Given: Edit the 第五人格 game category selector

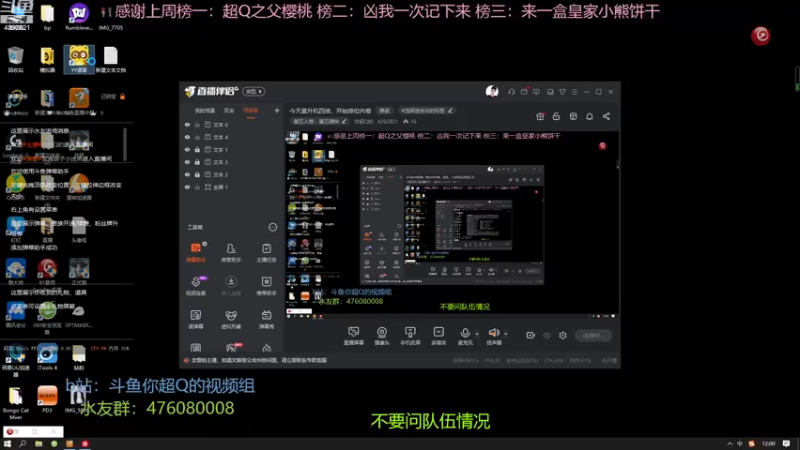Looking at the screenshot, I should pos(319,121).
